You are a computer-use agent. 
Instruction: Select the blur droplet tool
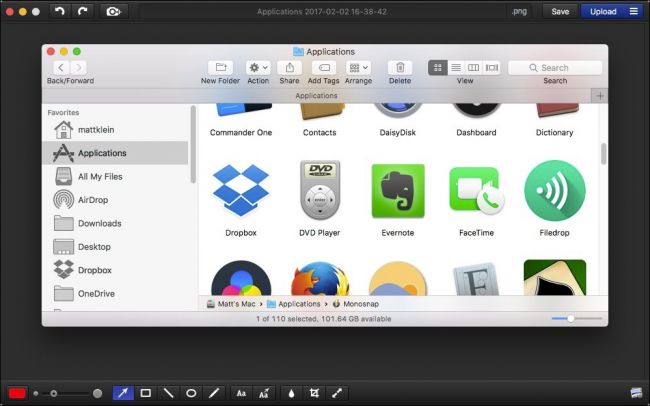click(x=291, y=393)
